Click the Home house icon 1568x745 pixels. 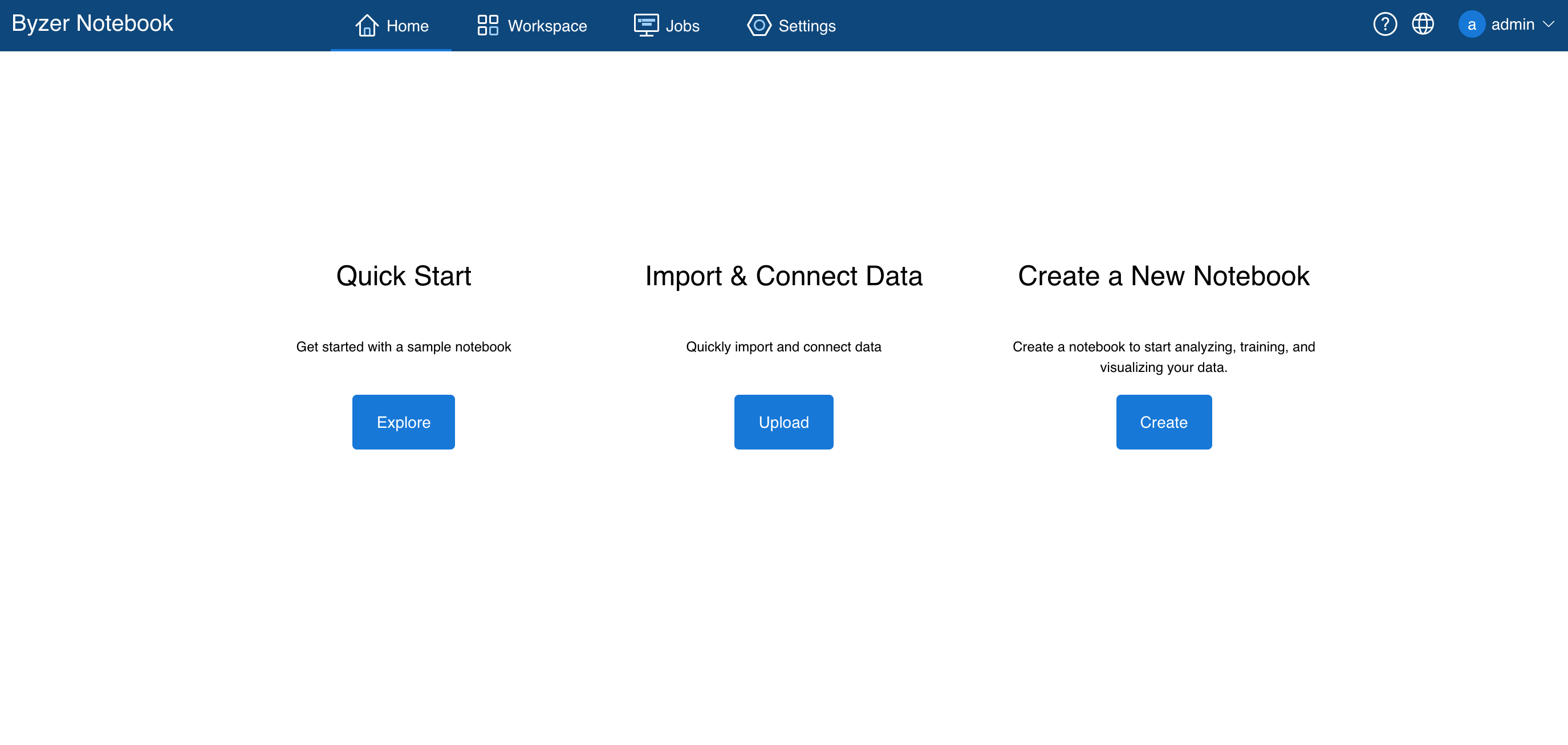(367, 25)
